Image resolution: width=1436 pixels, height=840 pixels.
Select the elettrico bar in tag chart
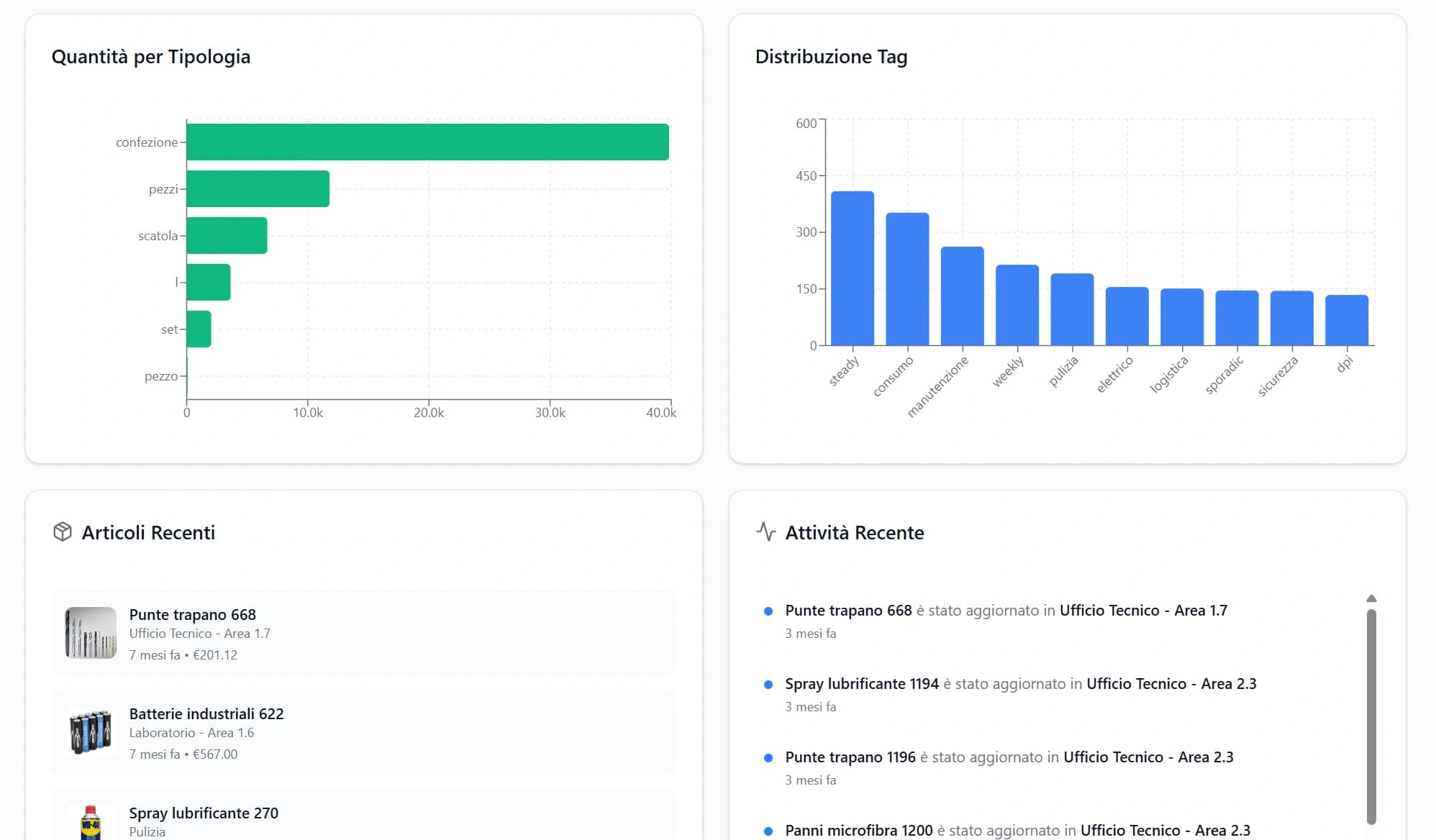[x=1127, y=316]
